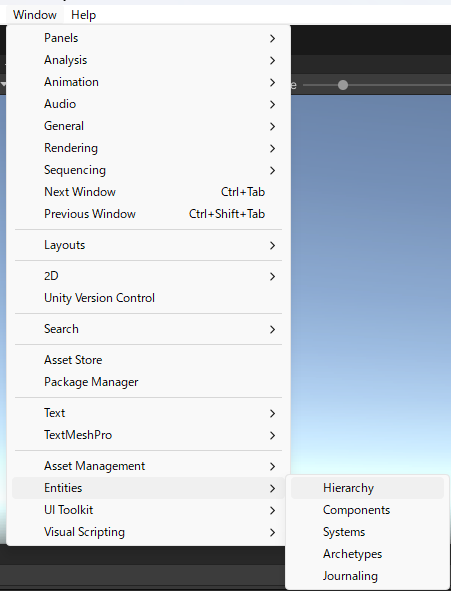Viewport: 451px width, 591px height.
Task: Click the chevron arrow beside Rendering
Action: pyautogui.click(x=272, y=149)
